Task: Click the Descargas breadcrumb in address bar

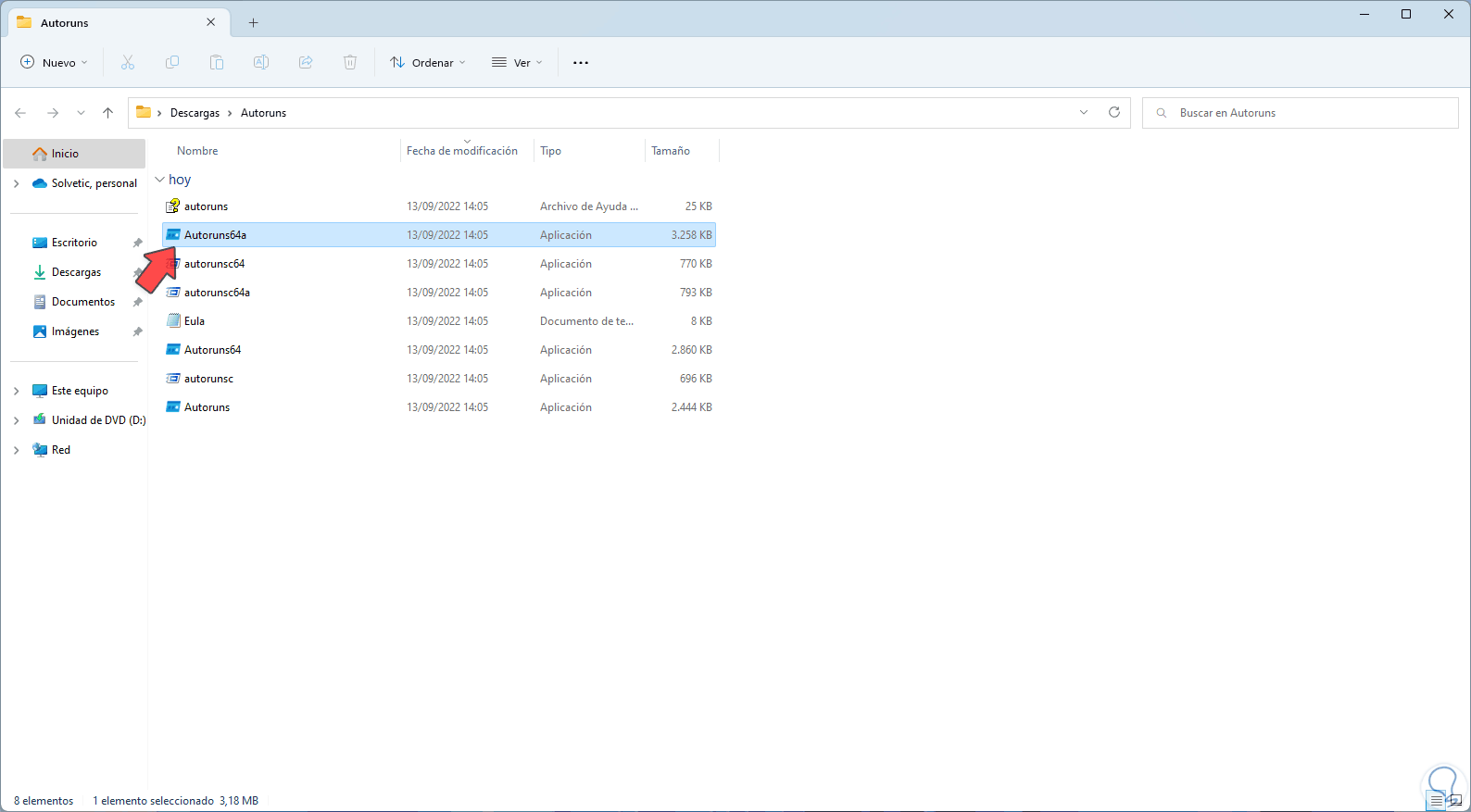Action: 195,113
